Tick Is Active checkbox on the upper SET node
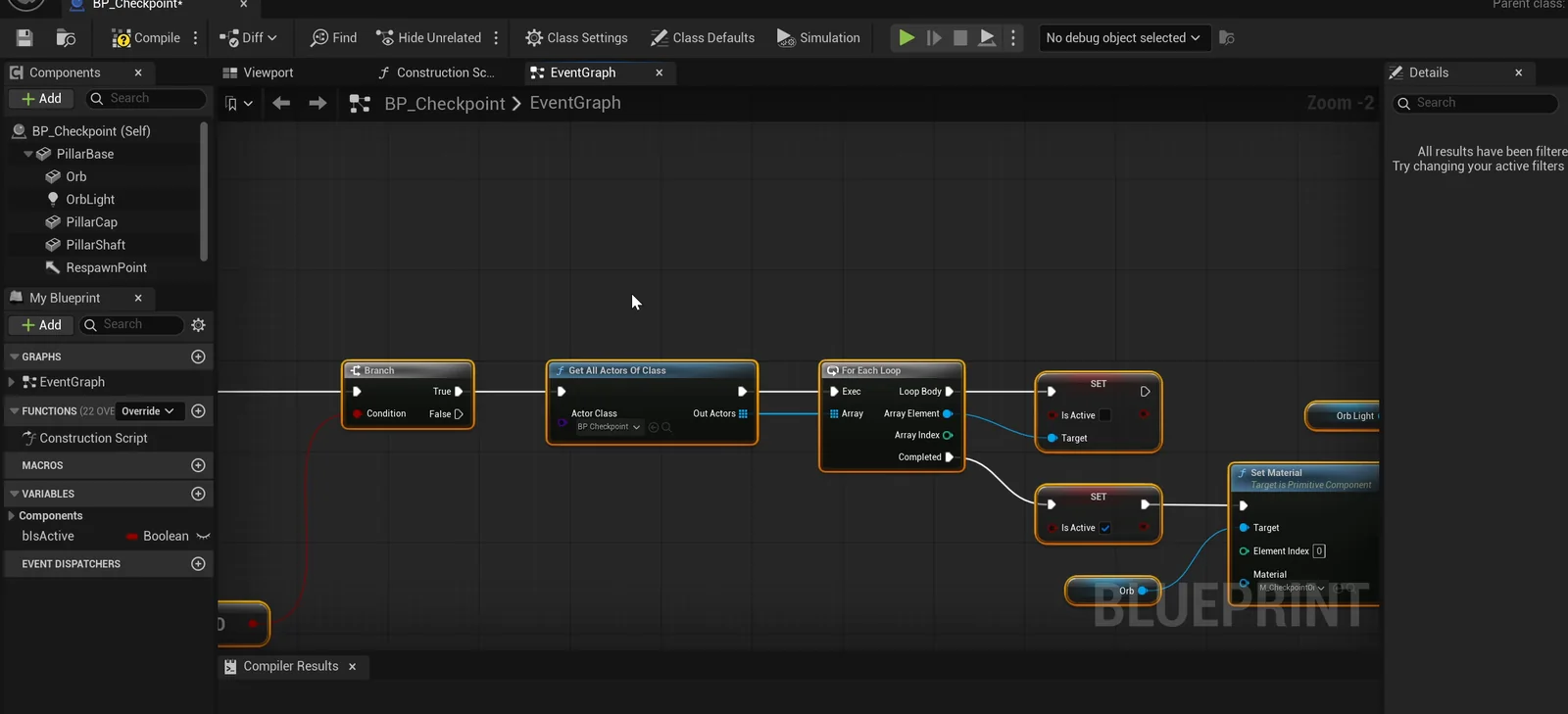The image size is (1568, 714). coord(1104,415)
